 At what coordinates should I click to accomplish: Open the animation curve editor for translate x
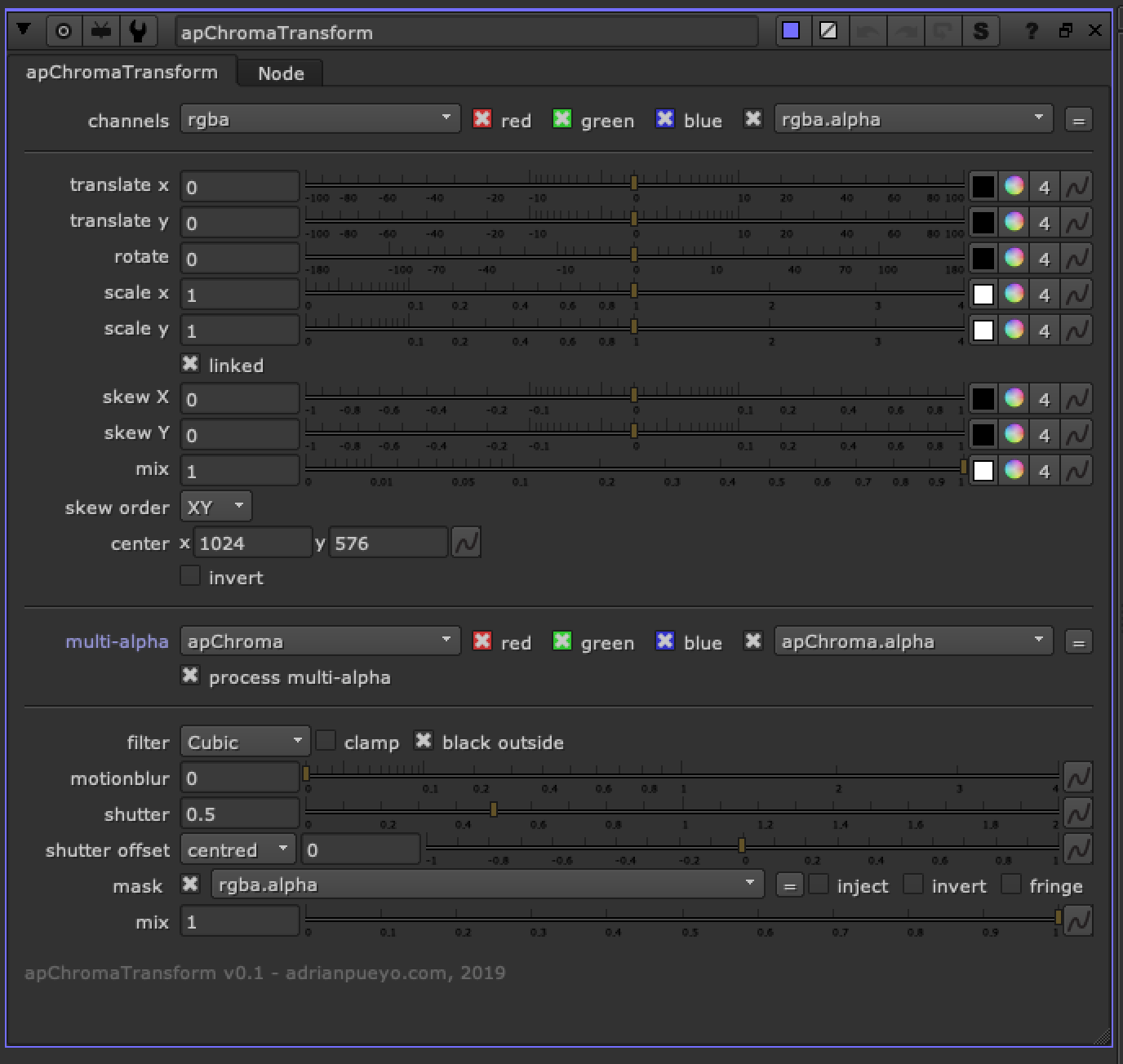(x=1076, y=186)
